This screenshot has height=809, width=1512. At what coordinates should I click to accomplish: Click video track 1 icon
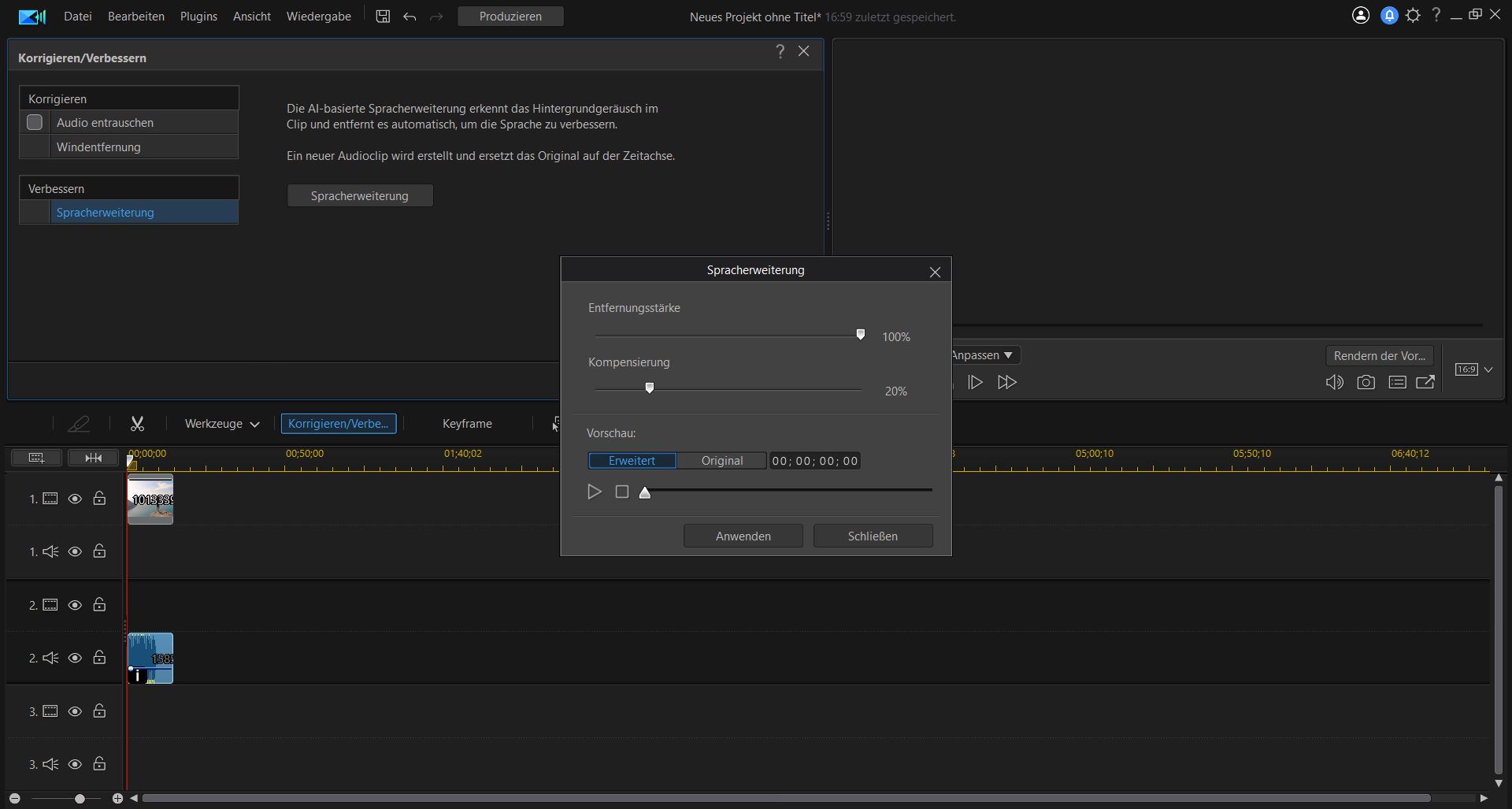click(x=50, y=499)
